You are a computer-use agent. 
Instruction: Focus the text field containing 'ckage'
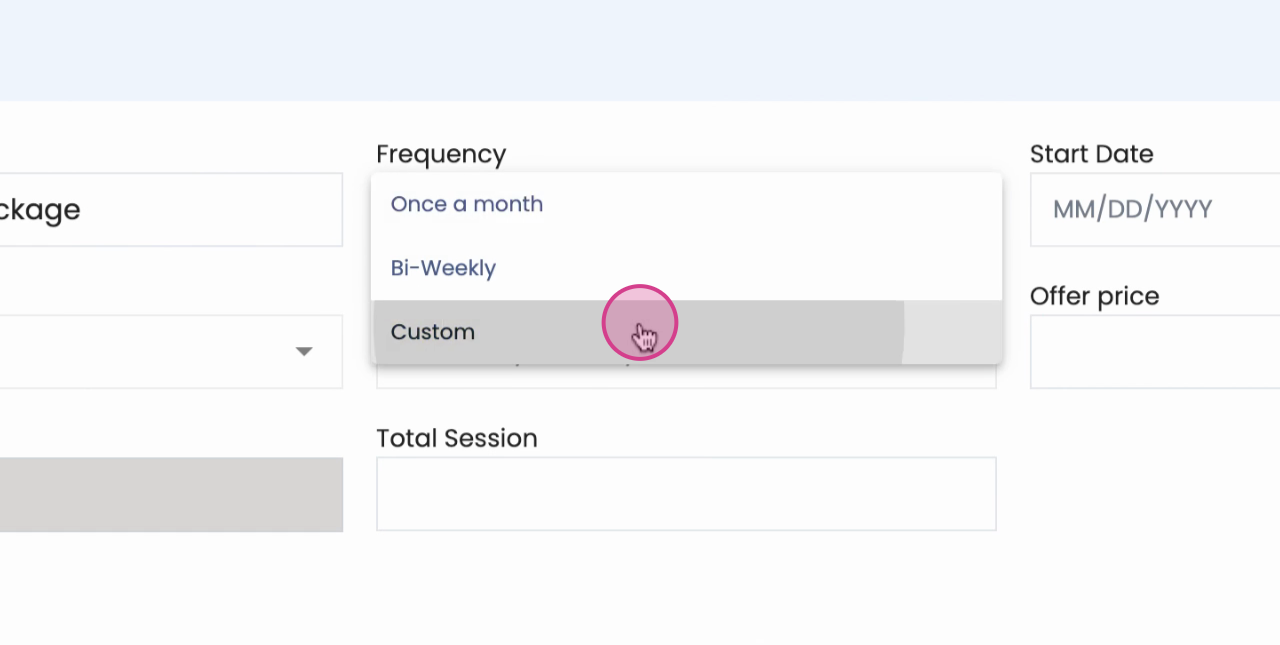[x=170, y=210]
